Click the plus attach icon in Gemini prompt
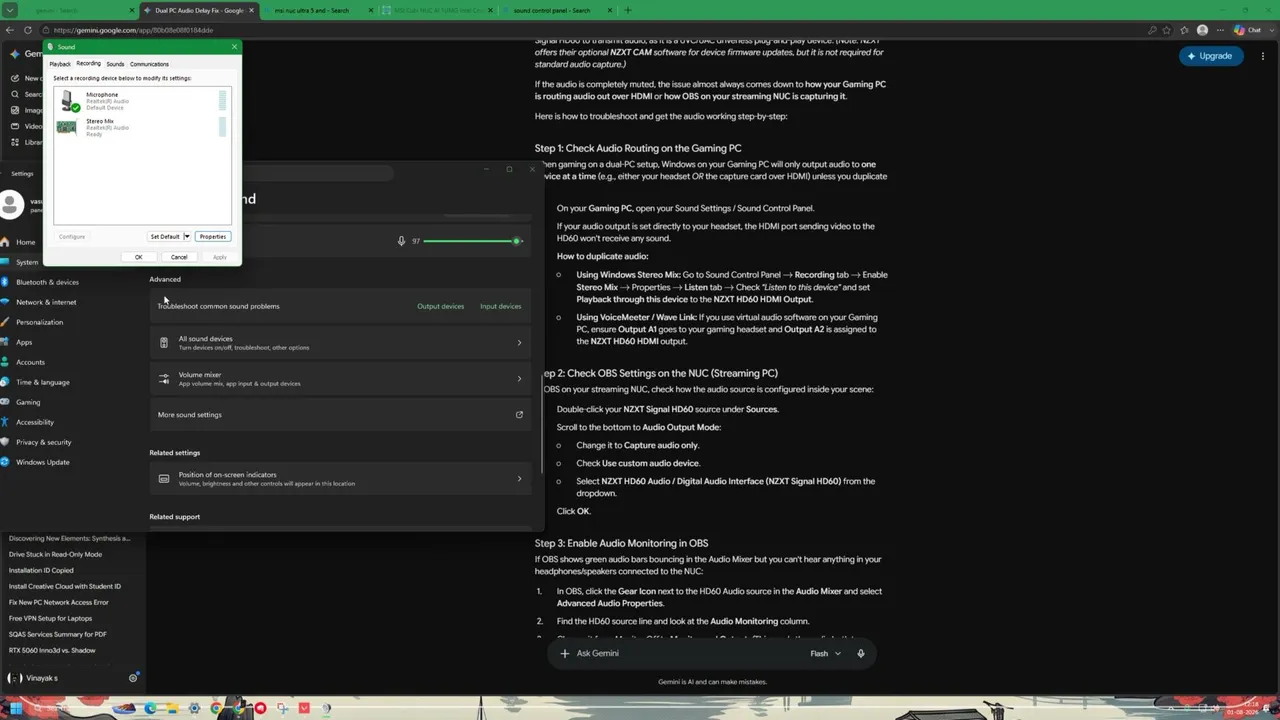Image resolution: width=1280 pixels, height=720 pixels. pos(564,653)
